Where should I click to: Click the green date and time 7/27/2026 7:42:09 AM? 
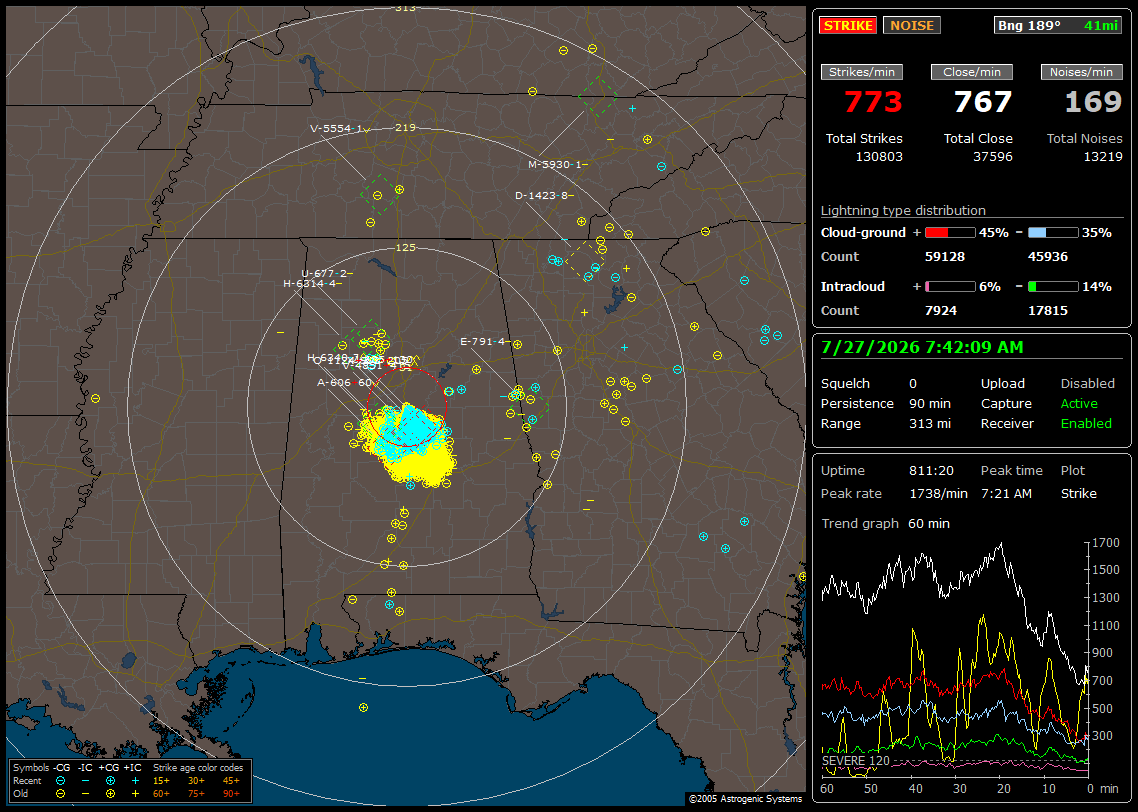(x=922, y=348)
